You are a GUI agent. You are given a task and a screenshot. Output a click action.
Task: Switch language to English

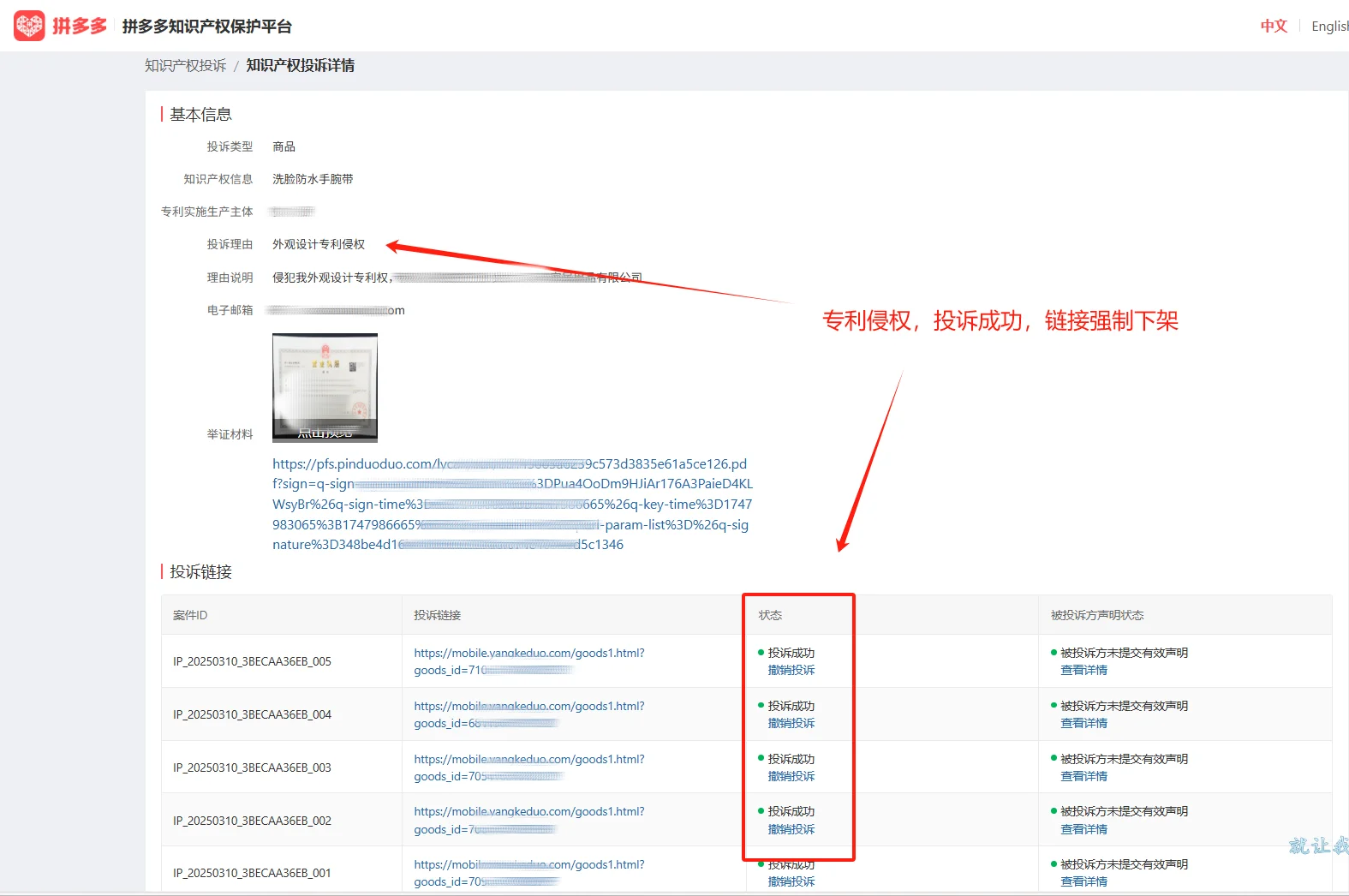(1330, 27)
